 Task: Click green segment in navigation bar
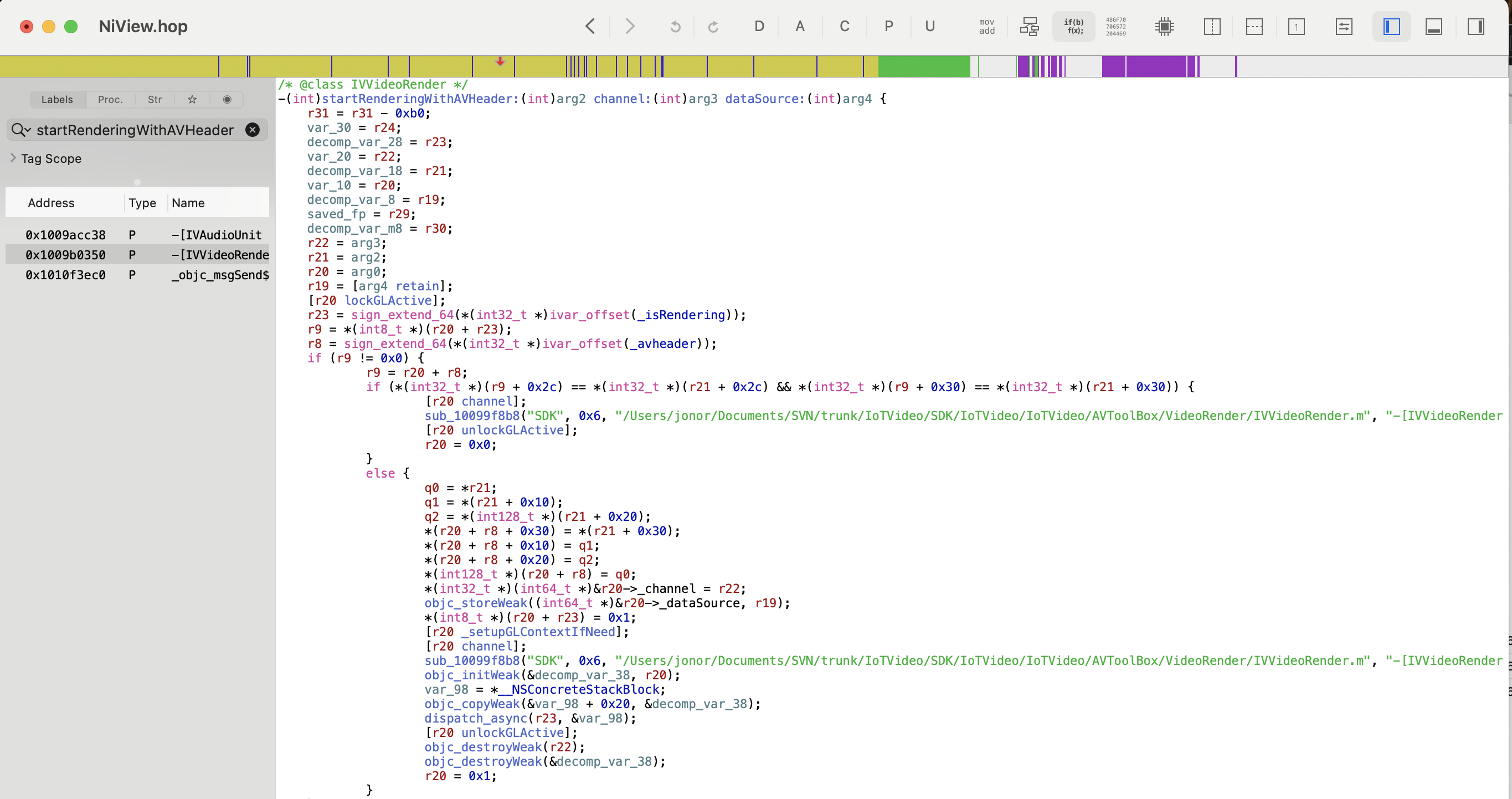(923, 66)
